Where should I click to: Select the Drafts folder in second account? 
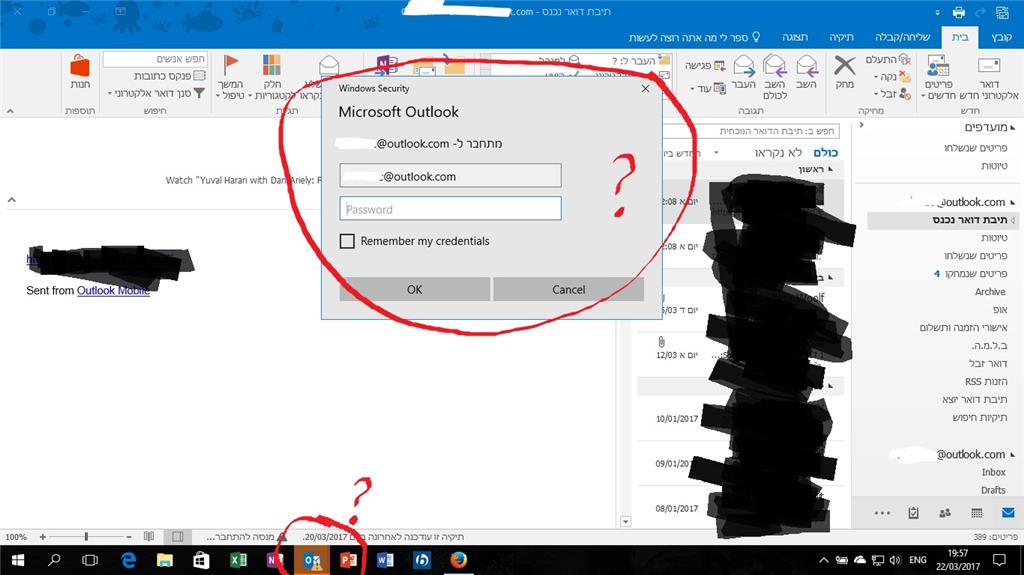pyautogui.click(x=993, y=490)
